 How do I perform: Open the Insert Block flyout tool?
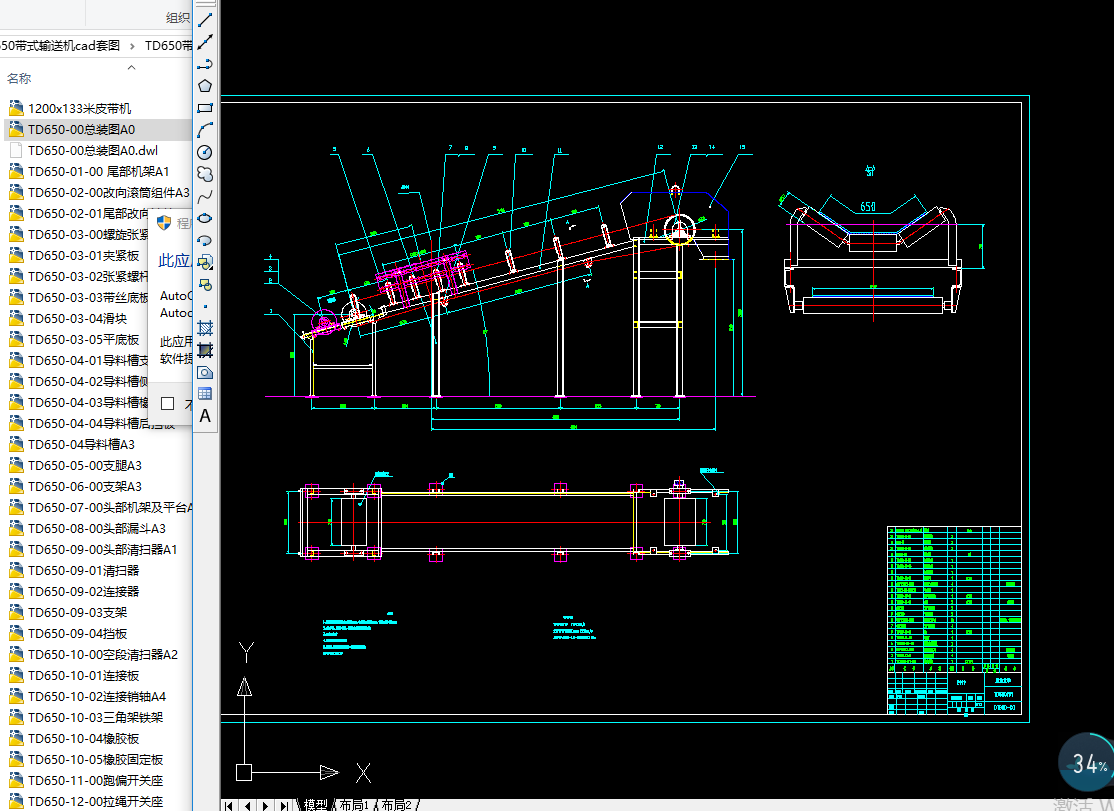[x=205, y=262]
